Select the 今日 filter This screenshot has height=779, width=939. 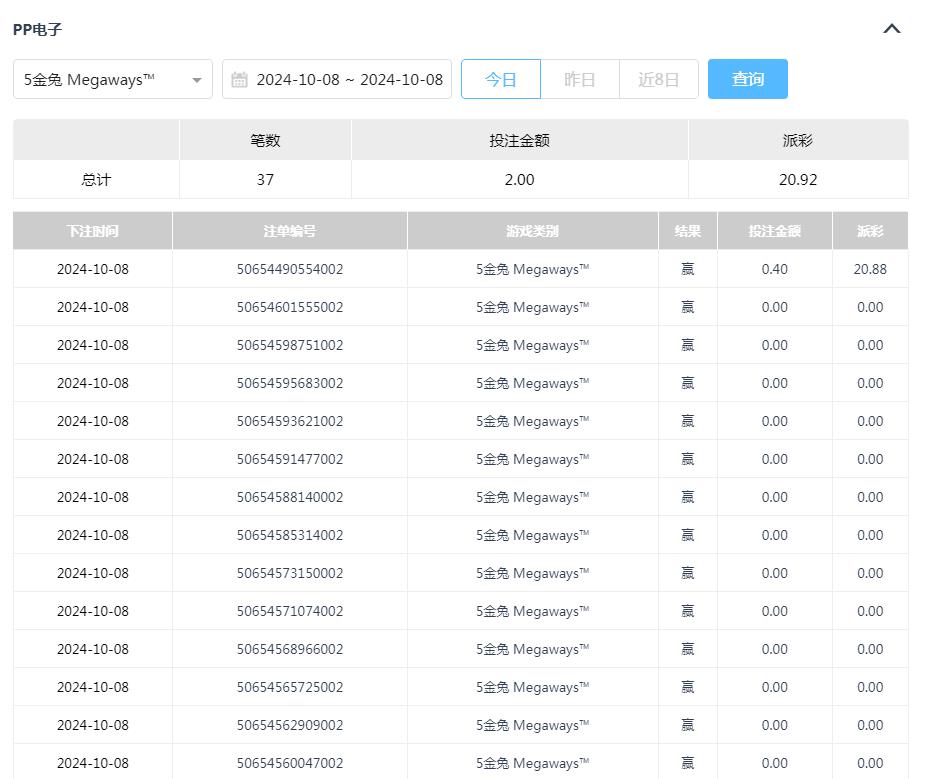click(x=501, y=79)
